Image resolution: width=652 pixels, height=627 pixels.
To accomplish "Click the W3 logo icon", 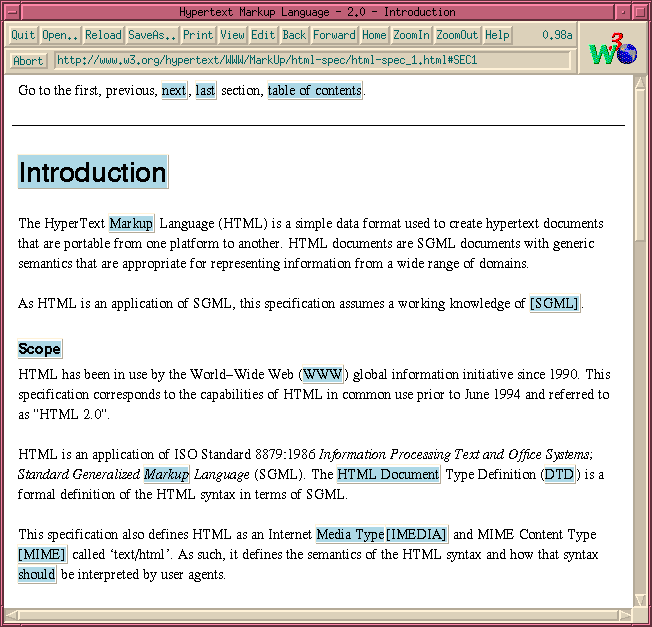I will click(613, 49).
